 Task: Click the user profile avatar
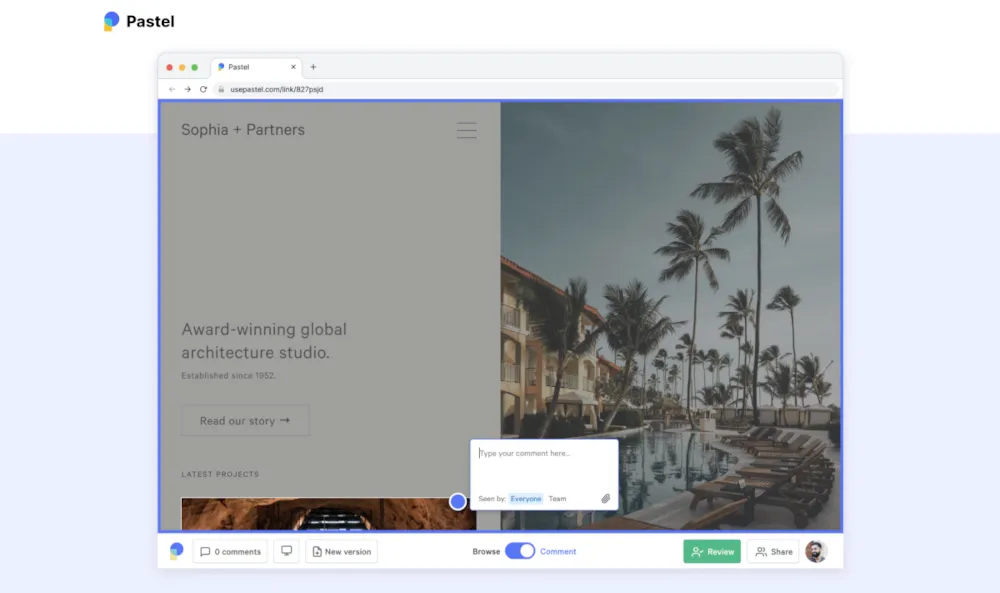(x=816, y=551)
